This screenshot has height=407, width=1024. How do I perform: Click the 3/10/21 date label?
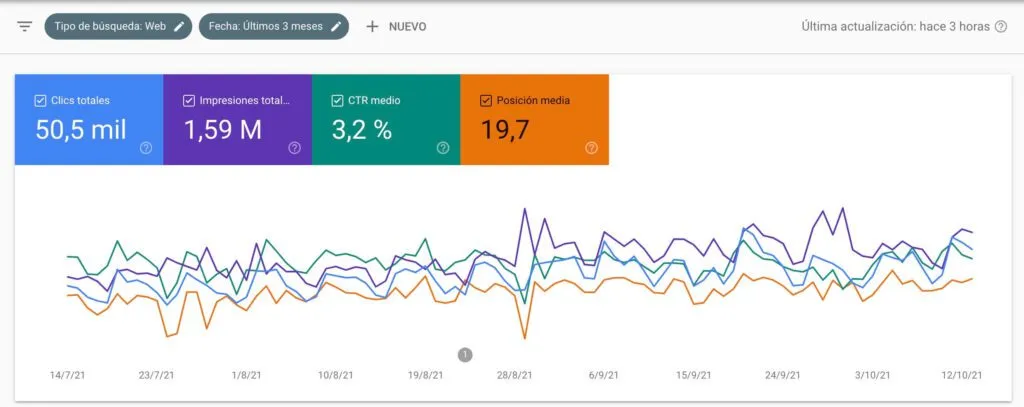(872, 376)
